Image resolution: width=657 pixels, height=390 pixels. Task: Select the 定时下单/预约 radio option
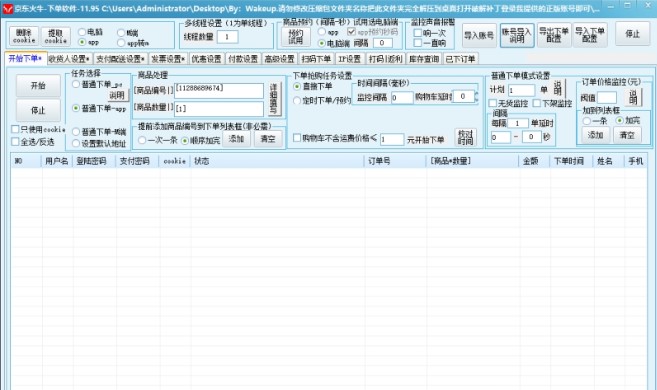click(297, 101)
